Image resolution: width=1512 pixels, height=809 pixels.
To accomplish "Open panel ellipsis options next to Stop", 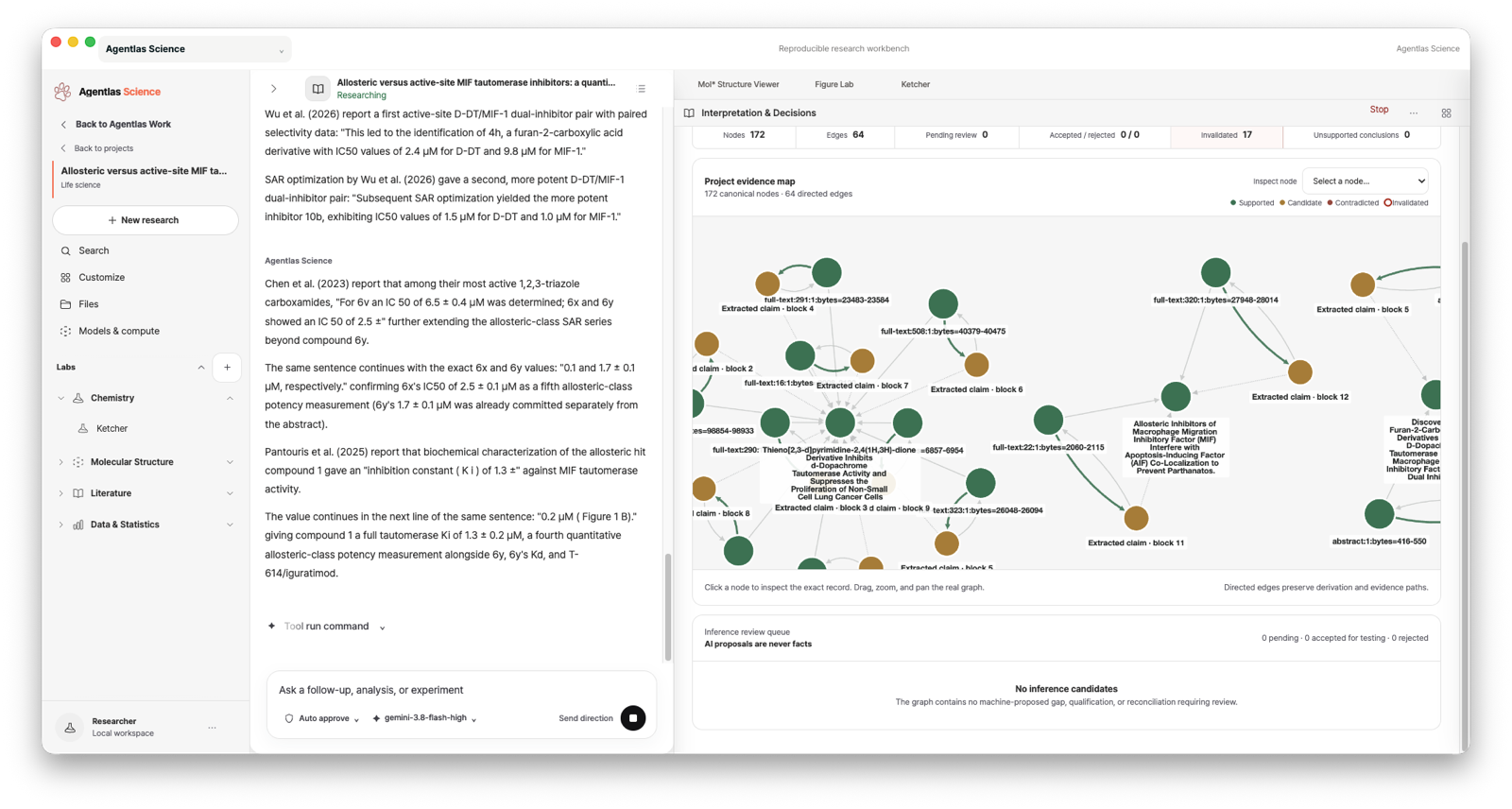I will pos(1414,113).
